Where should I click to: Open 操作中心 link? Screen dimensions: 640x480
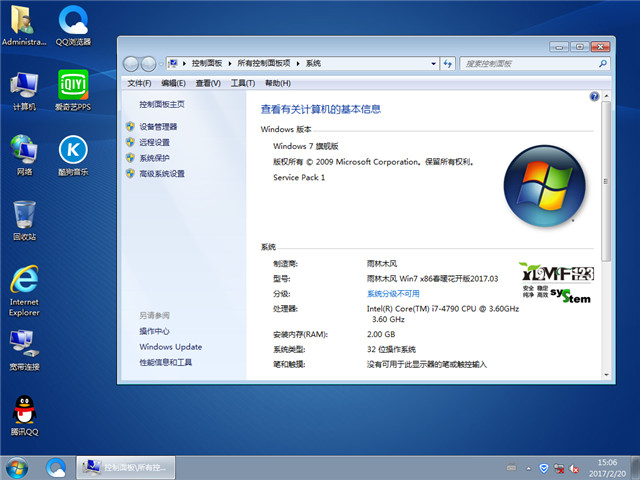pyautogui.click(x=154, y=331)
